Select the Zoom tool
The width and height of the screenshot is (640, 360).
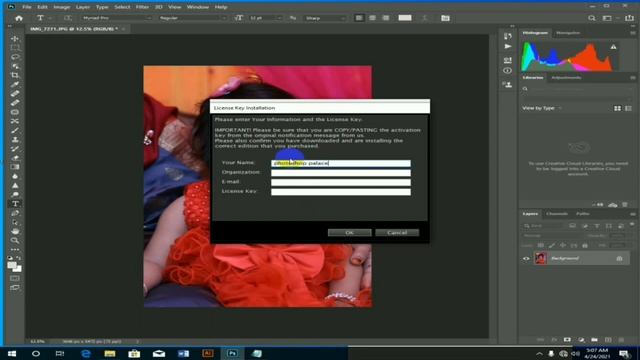click(15, 240)
